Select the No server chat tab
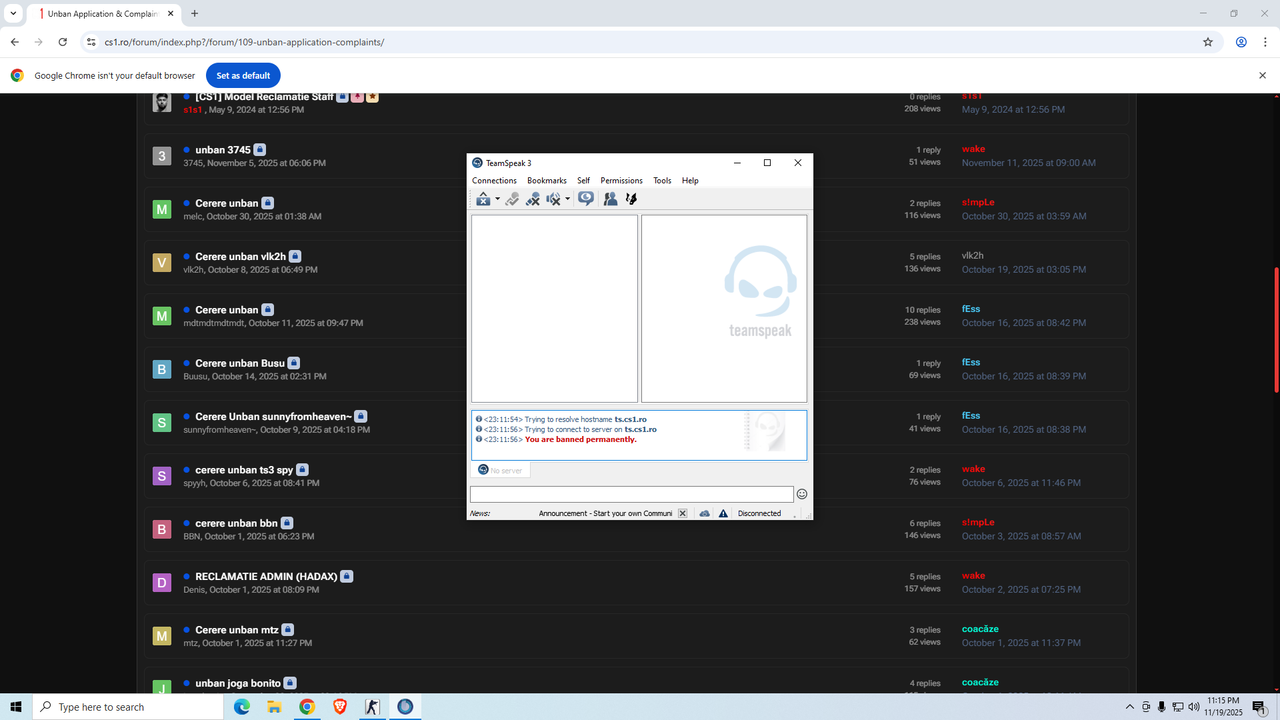1280x720 pixels. pyautogui.click(x=500, y=470)
